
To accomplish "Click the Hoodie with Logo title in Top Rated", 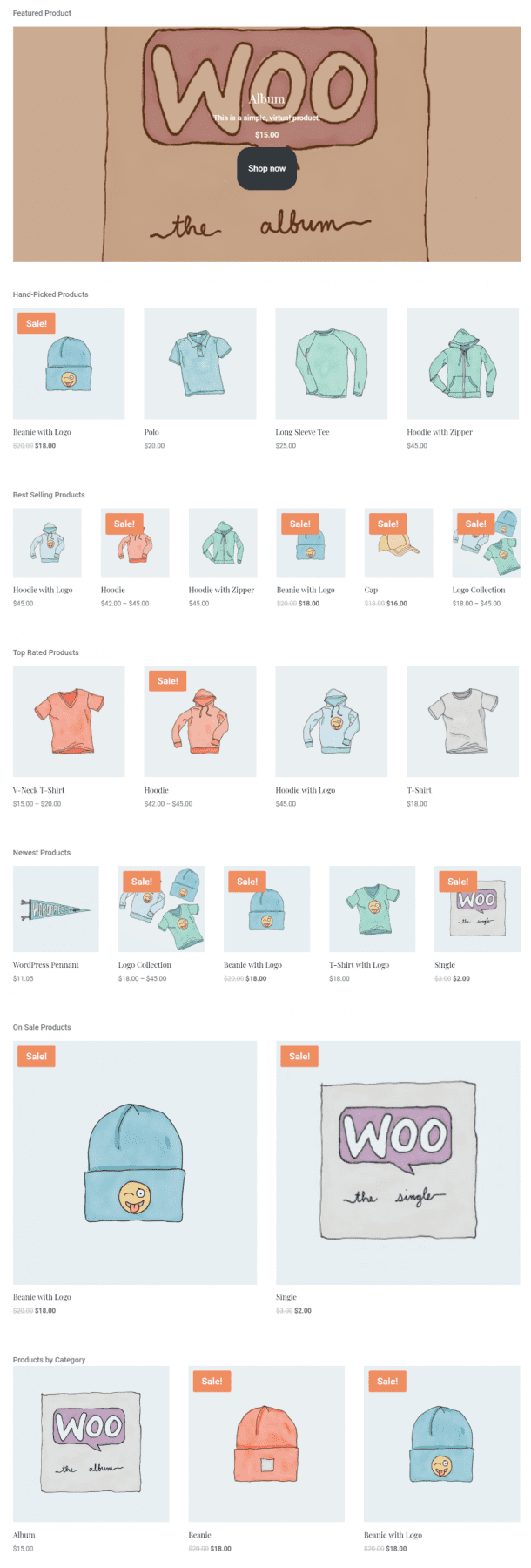I will 306,790.
